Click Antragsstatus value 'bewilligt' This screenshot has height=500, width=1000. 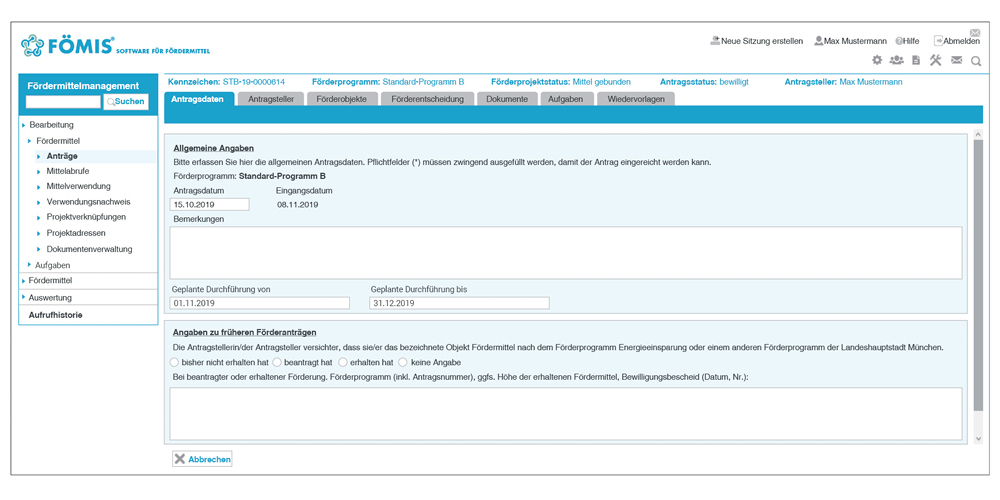[734, 82]
